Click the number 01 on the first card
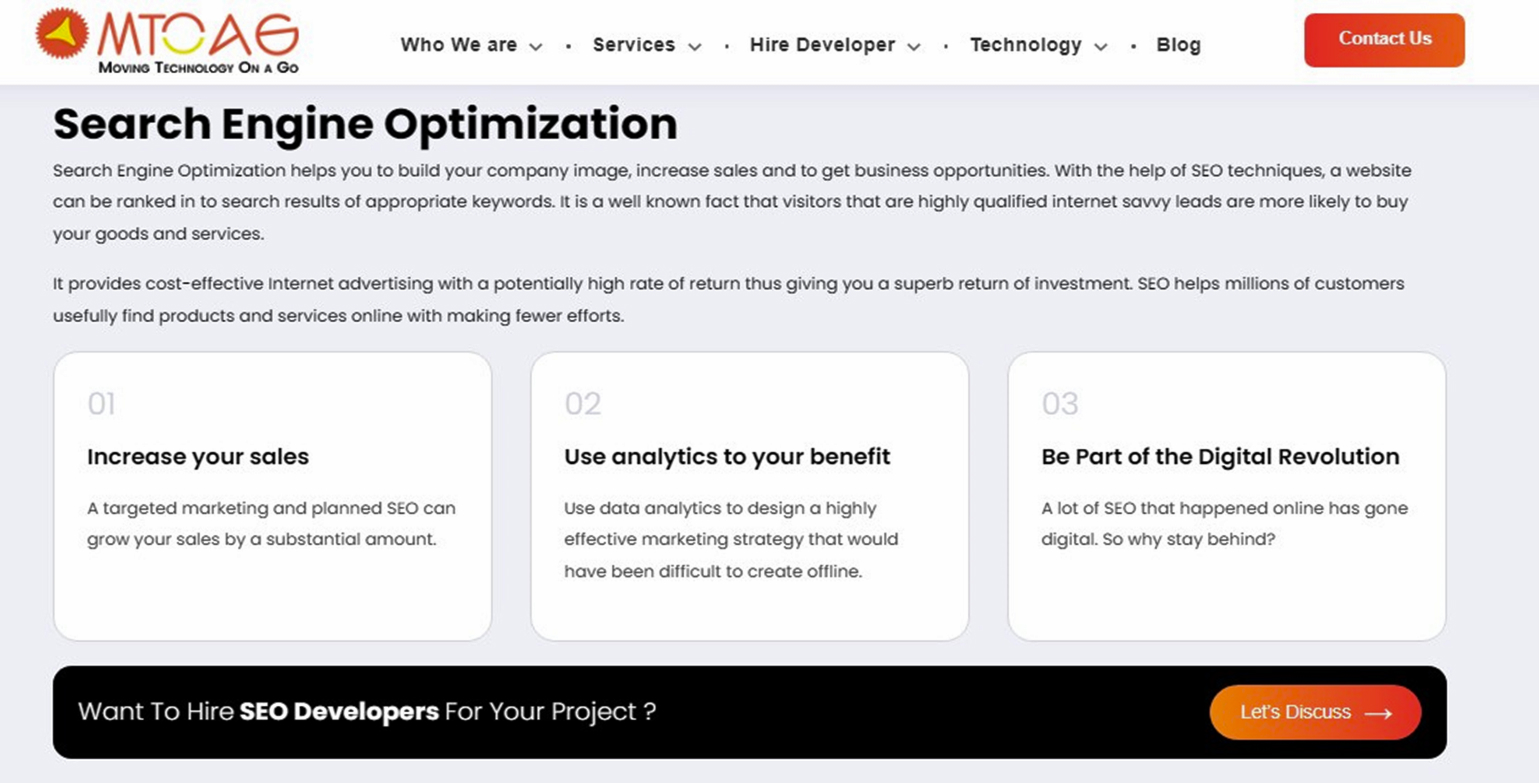 (x=103, y=404)
